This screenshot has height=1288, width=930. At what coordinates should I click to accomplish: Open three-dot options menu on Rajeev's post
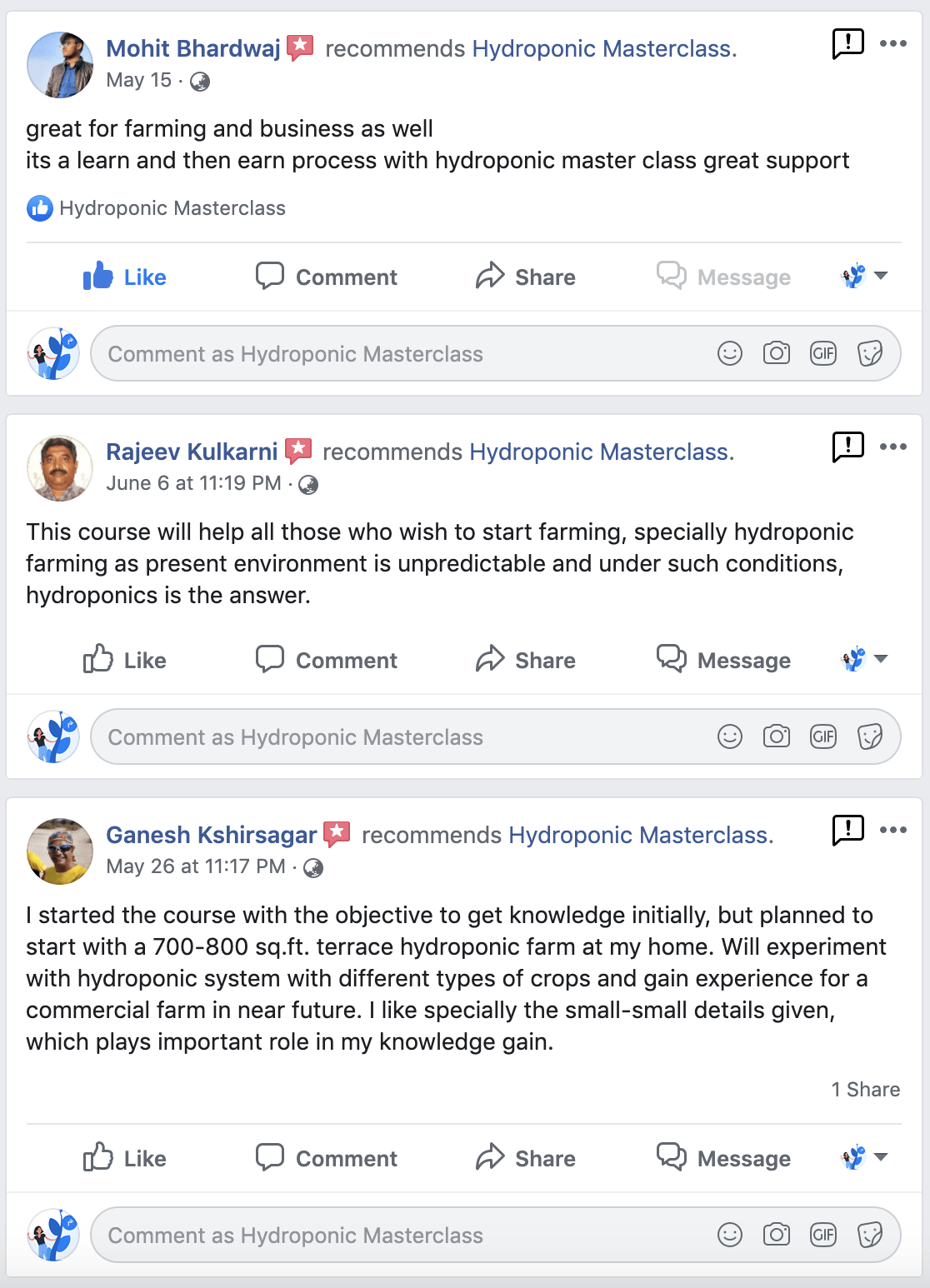(x=893, y=447)
